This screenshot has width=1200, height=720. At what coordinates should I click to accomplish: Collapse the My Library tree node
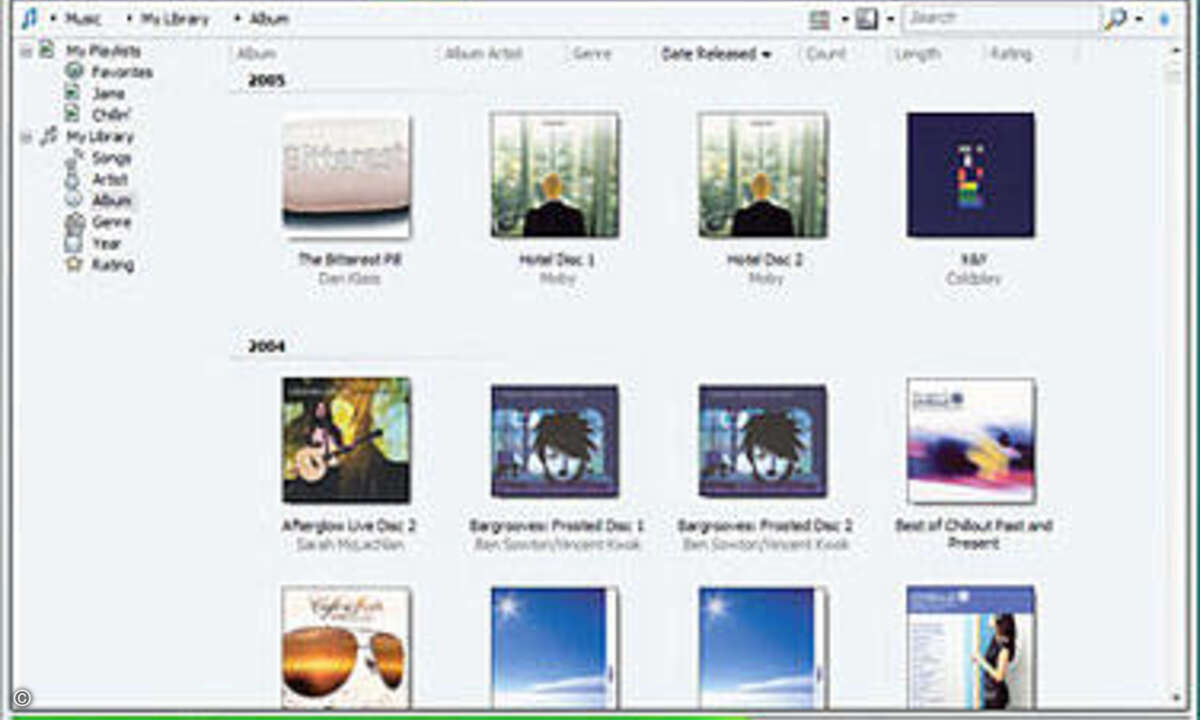tap(26, 136)
